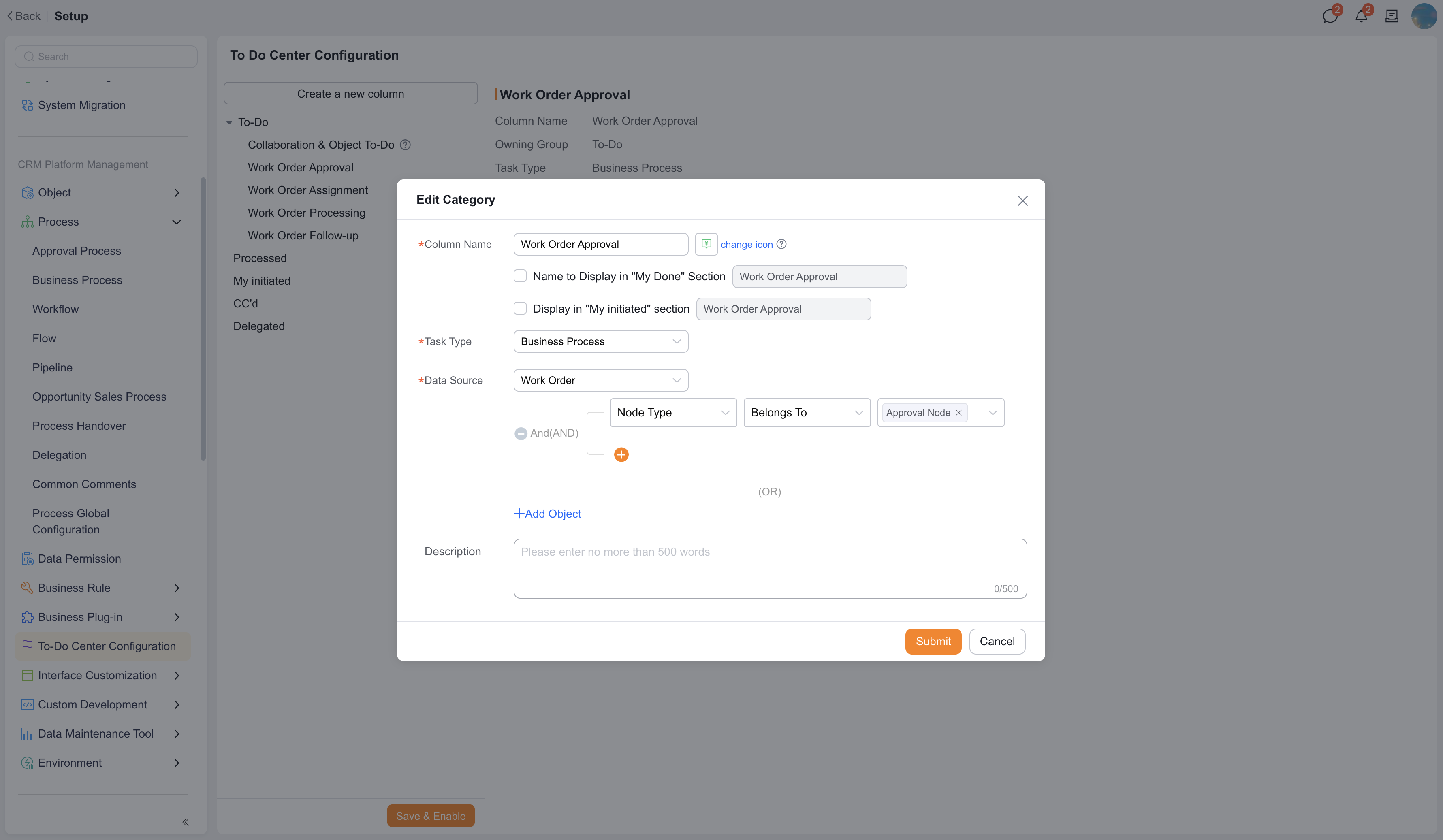
Task: Click the change icon link
Action: (x=747, y=245)
